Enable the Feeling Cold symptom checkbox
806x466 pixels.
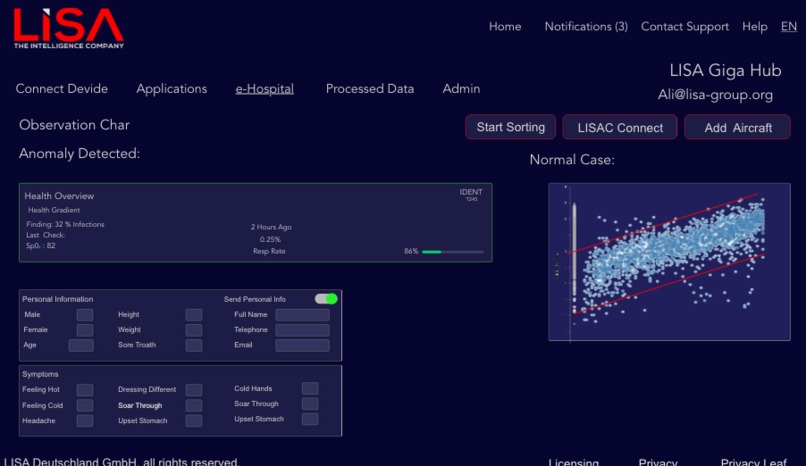point(85,405)
